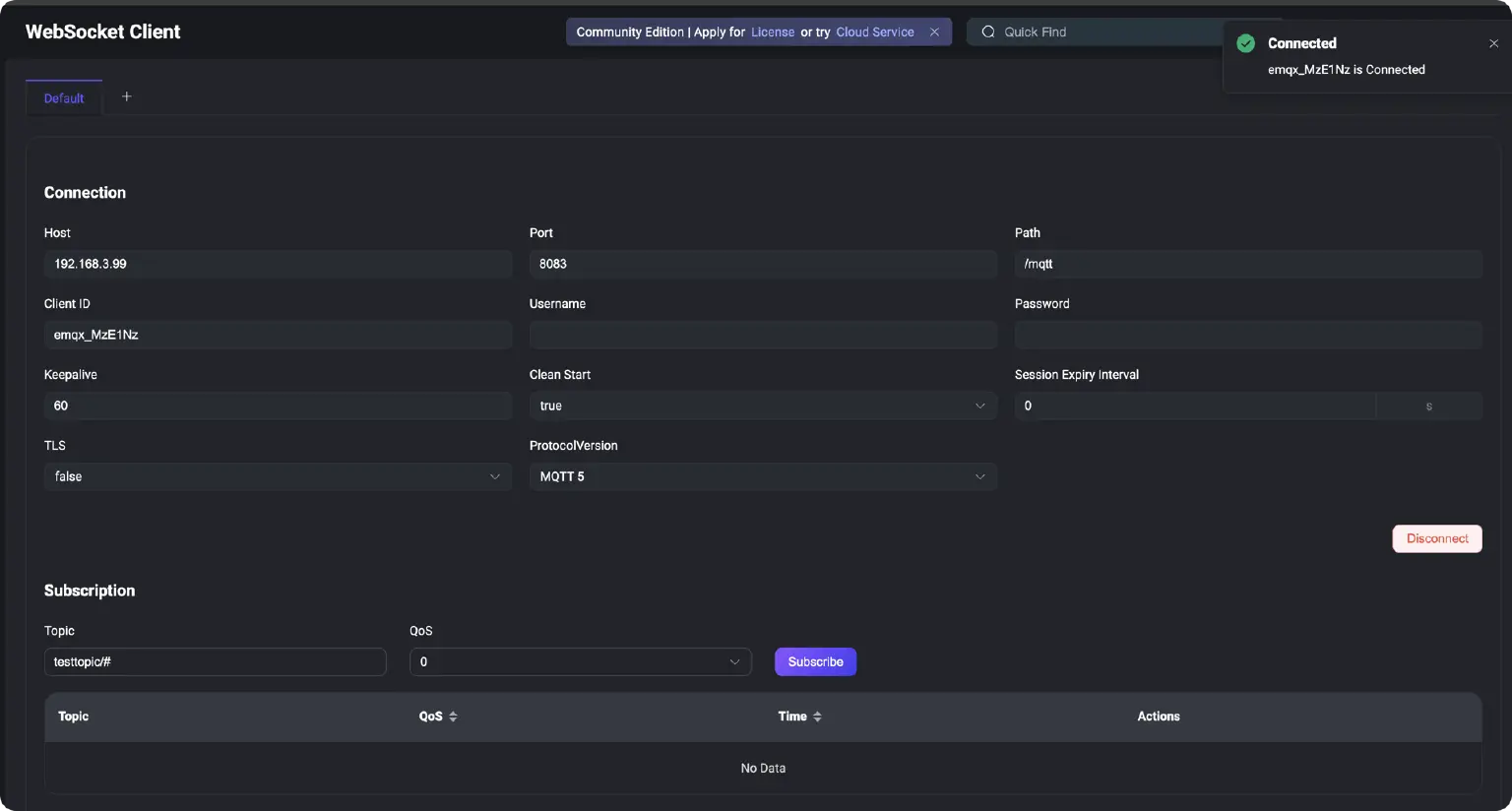1512x811 pixels.
Task: Click the green Connected success checkmark icon
Action: pos(1245,43)
